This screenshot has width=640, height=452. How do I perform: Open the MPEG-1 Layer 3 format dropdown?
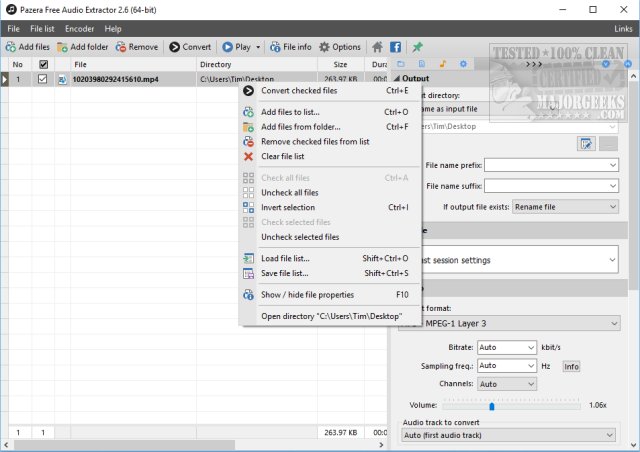point(614,324)
